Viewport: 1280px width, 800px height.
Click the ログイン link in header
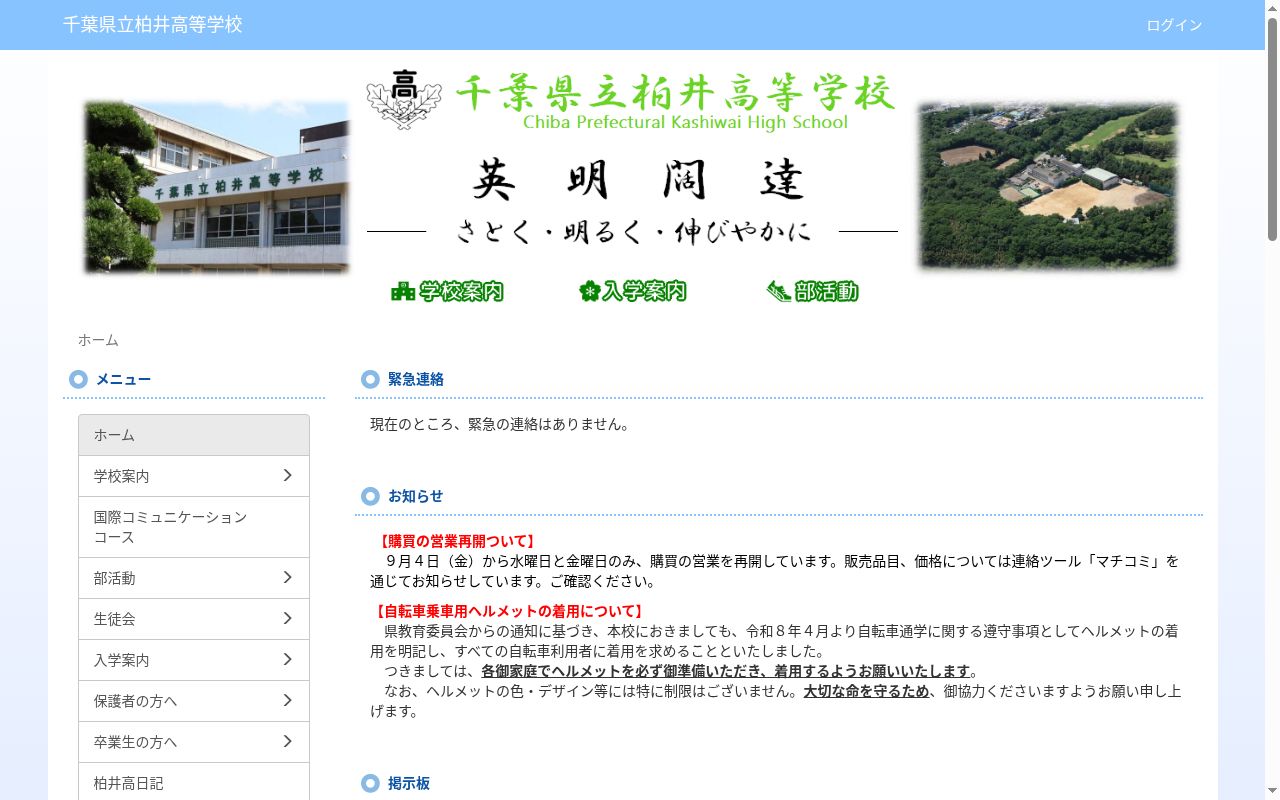click(1174, 25)
